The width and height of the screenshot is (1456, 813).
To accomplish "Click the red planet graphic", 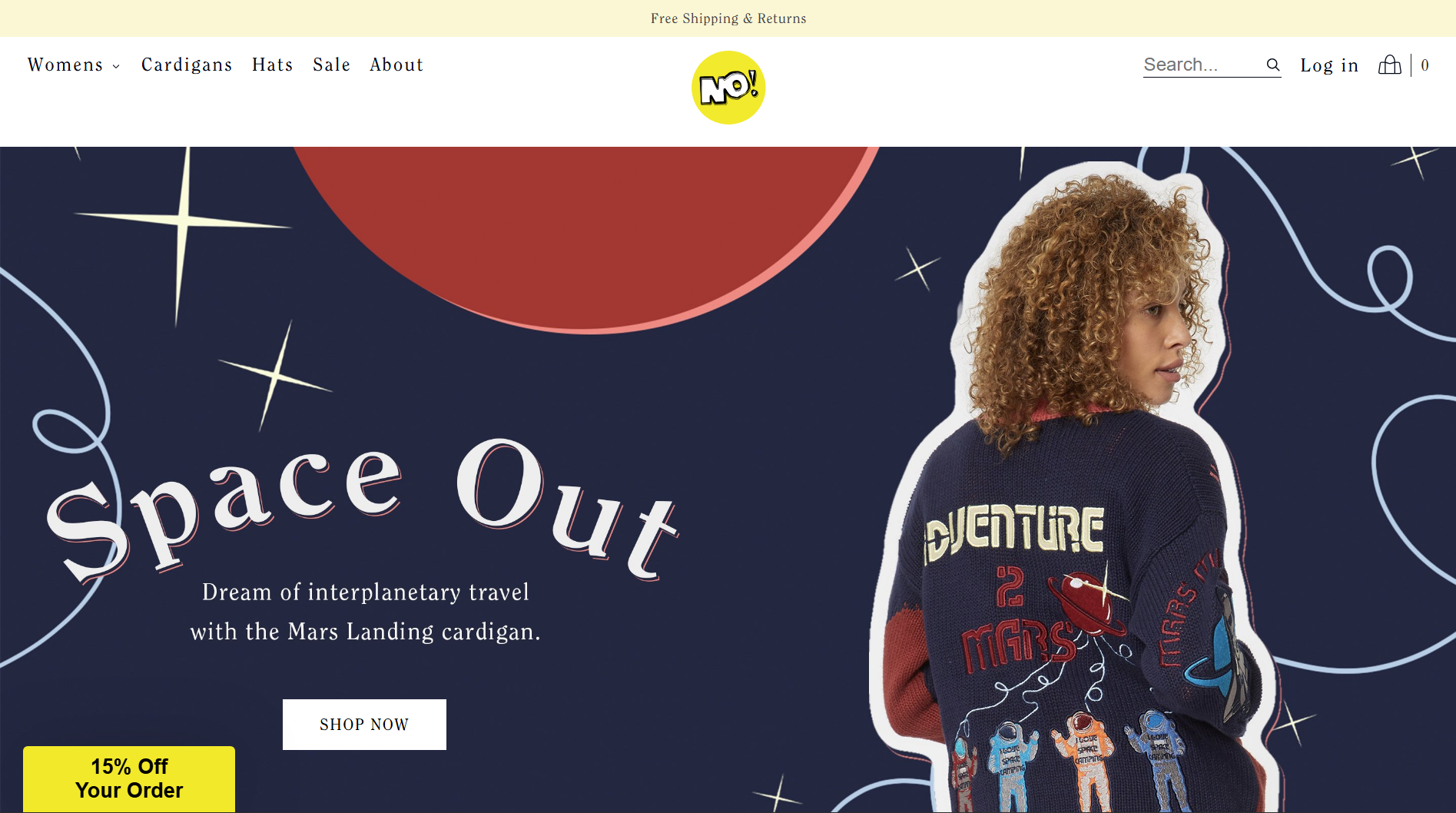I will [x=585, y=231].
